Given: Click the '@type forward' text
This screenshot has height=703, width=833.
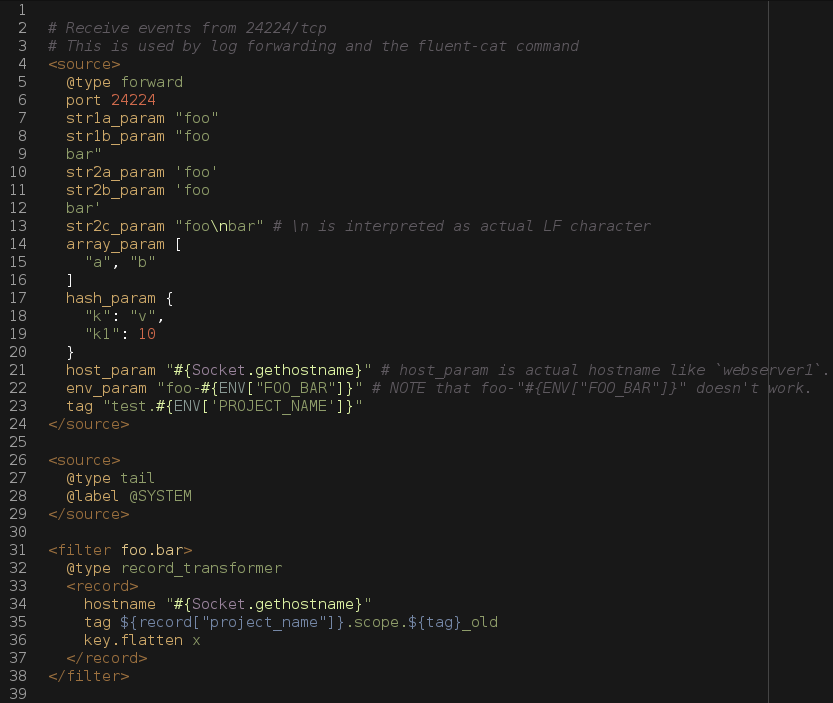Looking at the screenshot, I should click(x=124, y=82).
